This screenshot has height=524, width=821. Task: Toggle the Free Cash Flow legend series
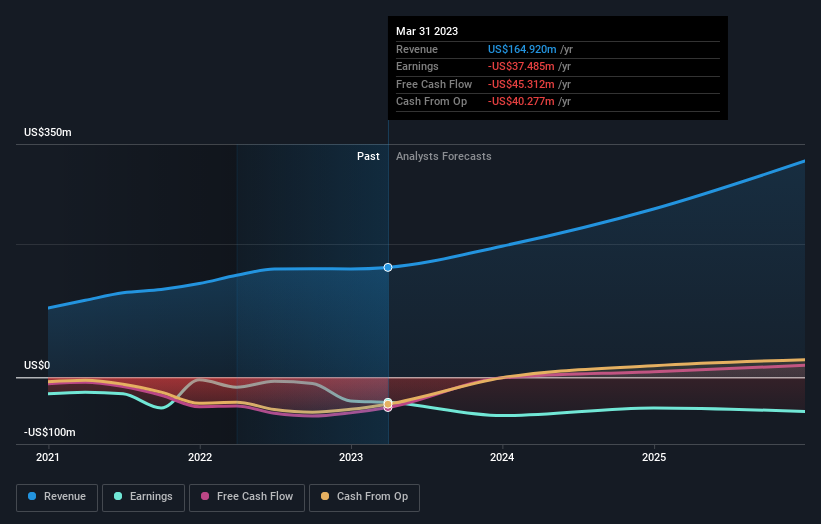[247, 497]
